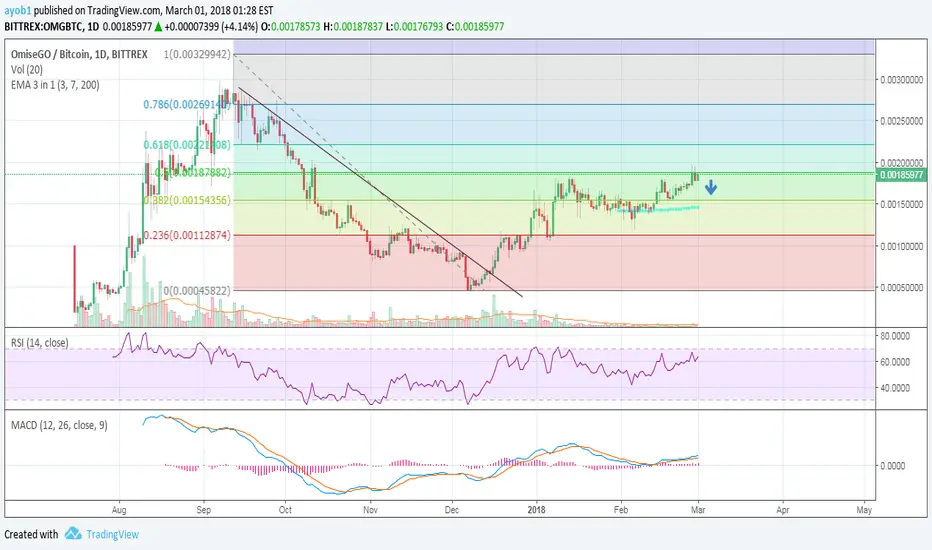
Task: Click the 40.0000 RSI axis label
Action: (x=895, y=388)
